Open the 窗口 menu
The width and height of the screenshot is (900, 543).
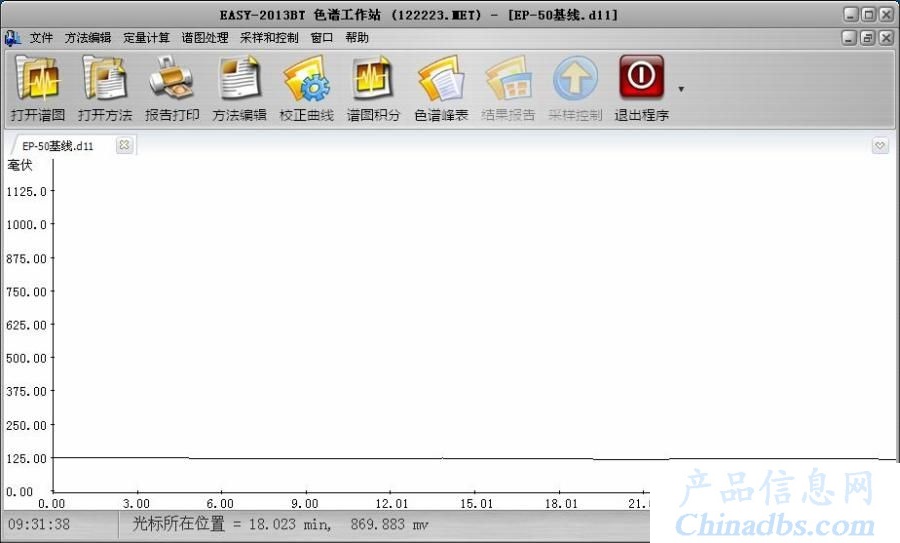coord(322,38)
